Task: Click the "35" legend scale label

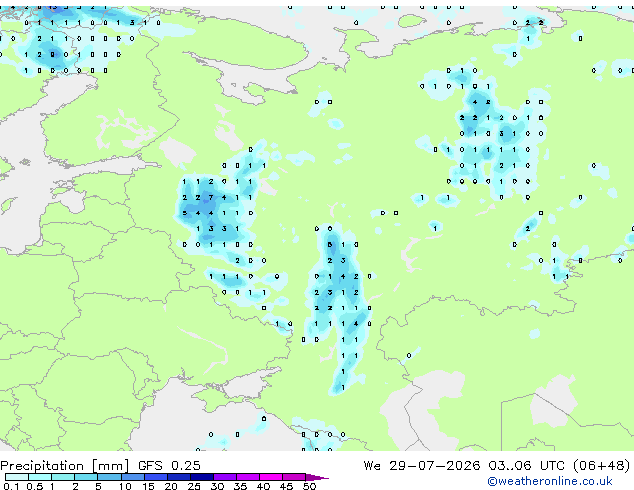Action: [240, 486]
